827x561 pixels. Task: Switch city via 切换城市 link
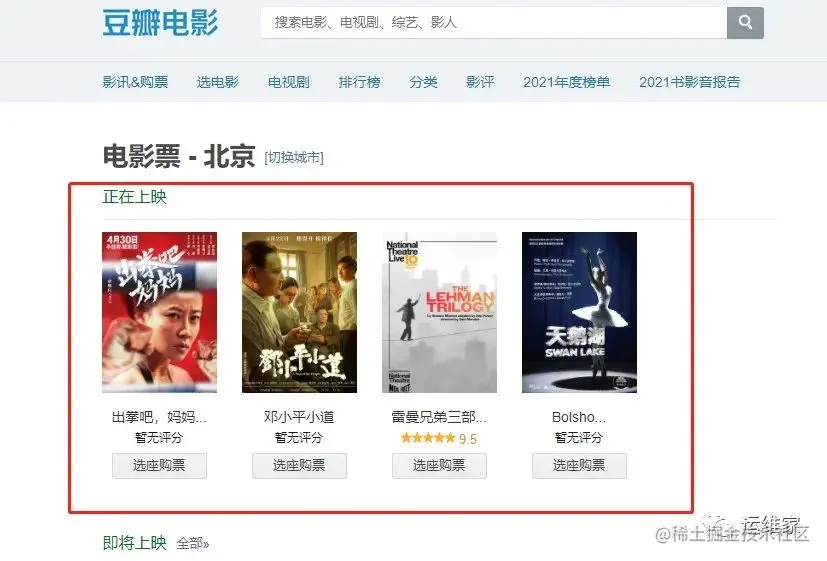click(x=294, y=157)
